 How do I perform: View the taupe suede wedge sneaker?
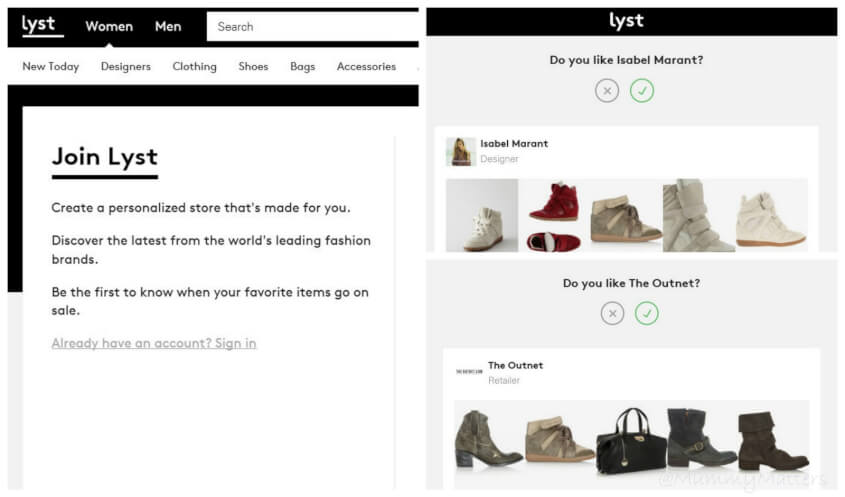pyautogui.click(x=625, y=218)
